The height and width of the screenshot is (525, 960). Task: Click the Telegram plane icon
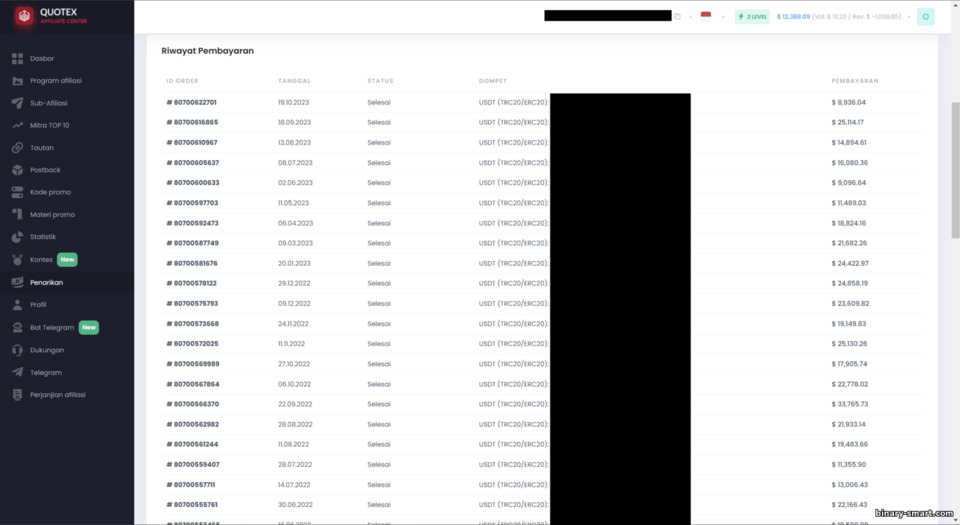pos(17,372)
